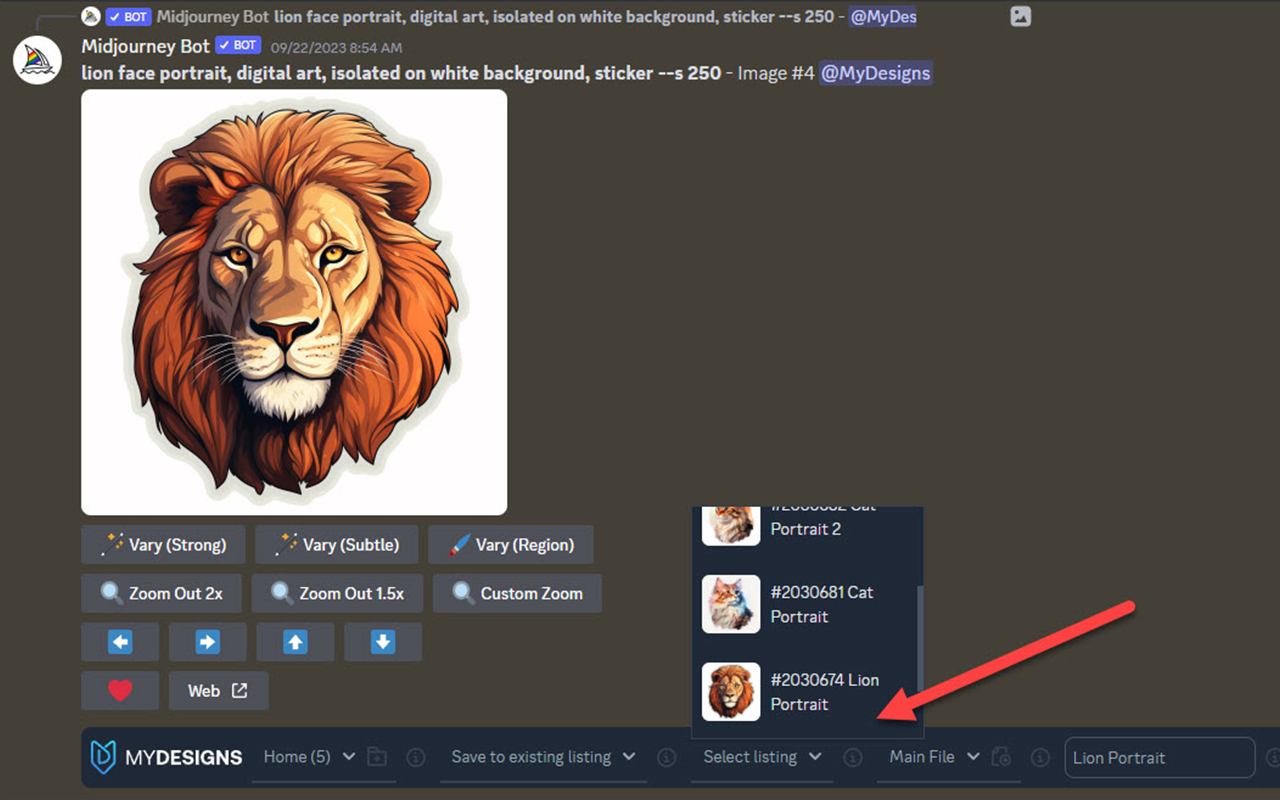Click the 09/22/2023 8:54 AM timestamp
The image size is (1280, 800).
point(336,47)
